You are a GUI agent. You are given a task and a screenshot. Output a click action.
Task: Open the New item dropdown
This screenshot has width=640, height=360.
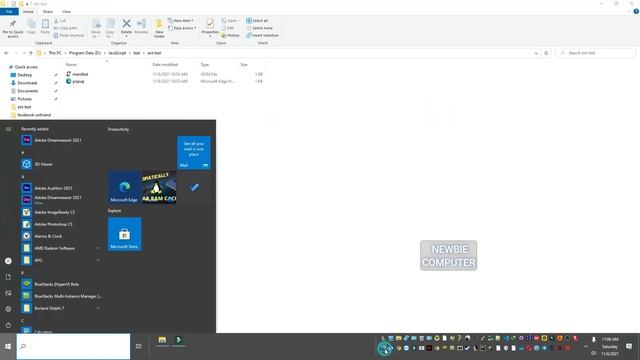181,20
